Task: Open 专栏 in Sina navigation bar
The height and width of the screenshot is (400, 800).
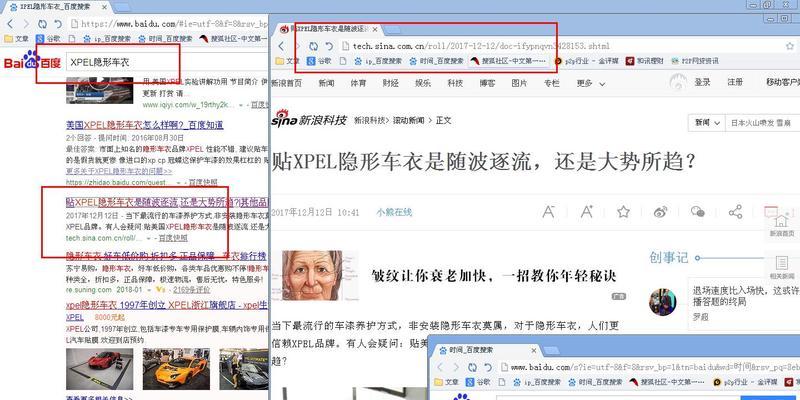Action: point(551,83)
